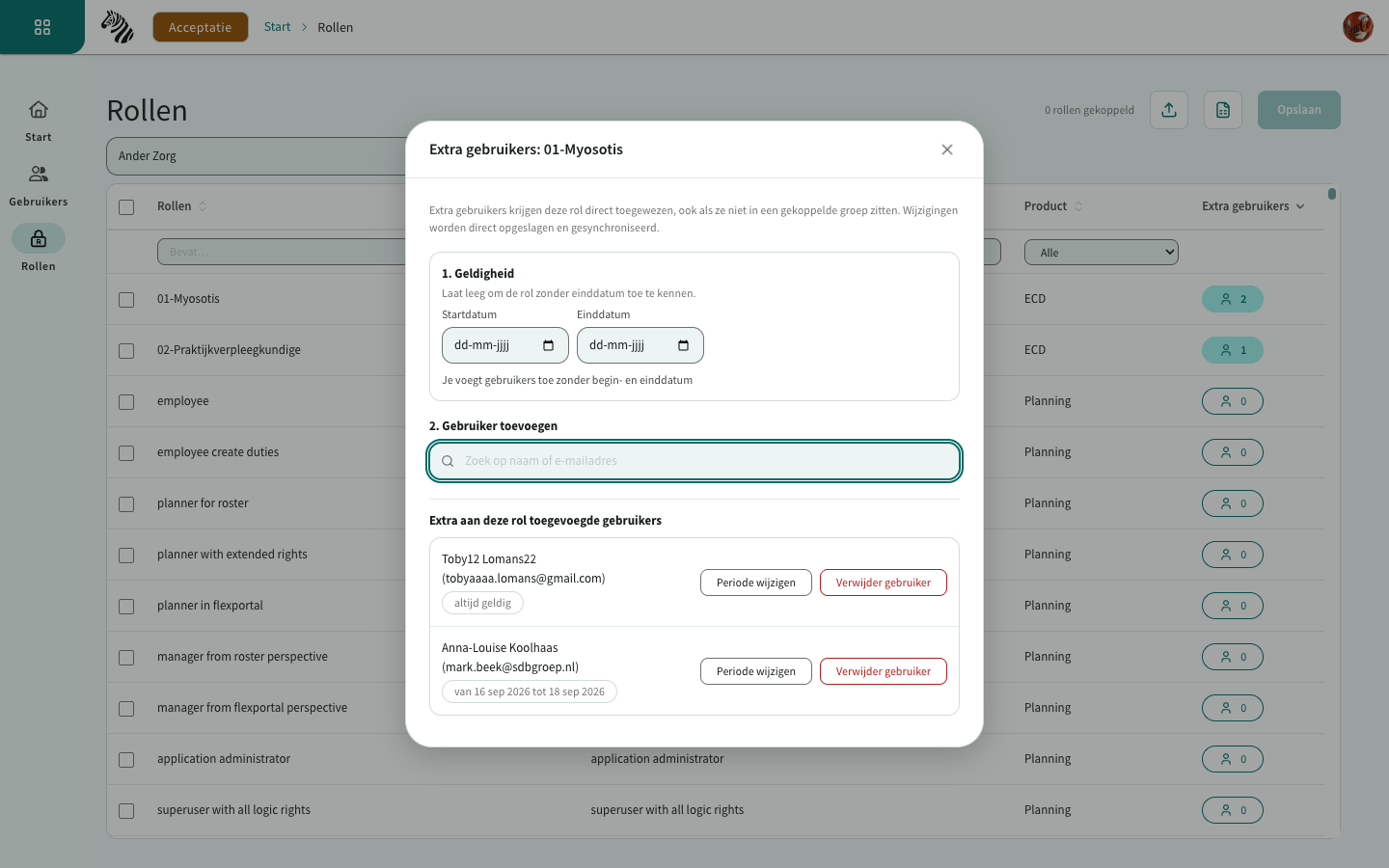
Task: Open extra users badge for superuser row
Action: coord(1233,810)
